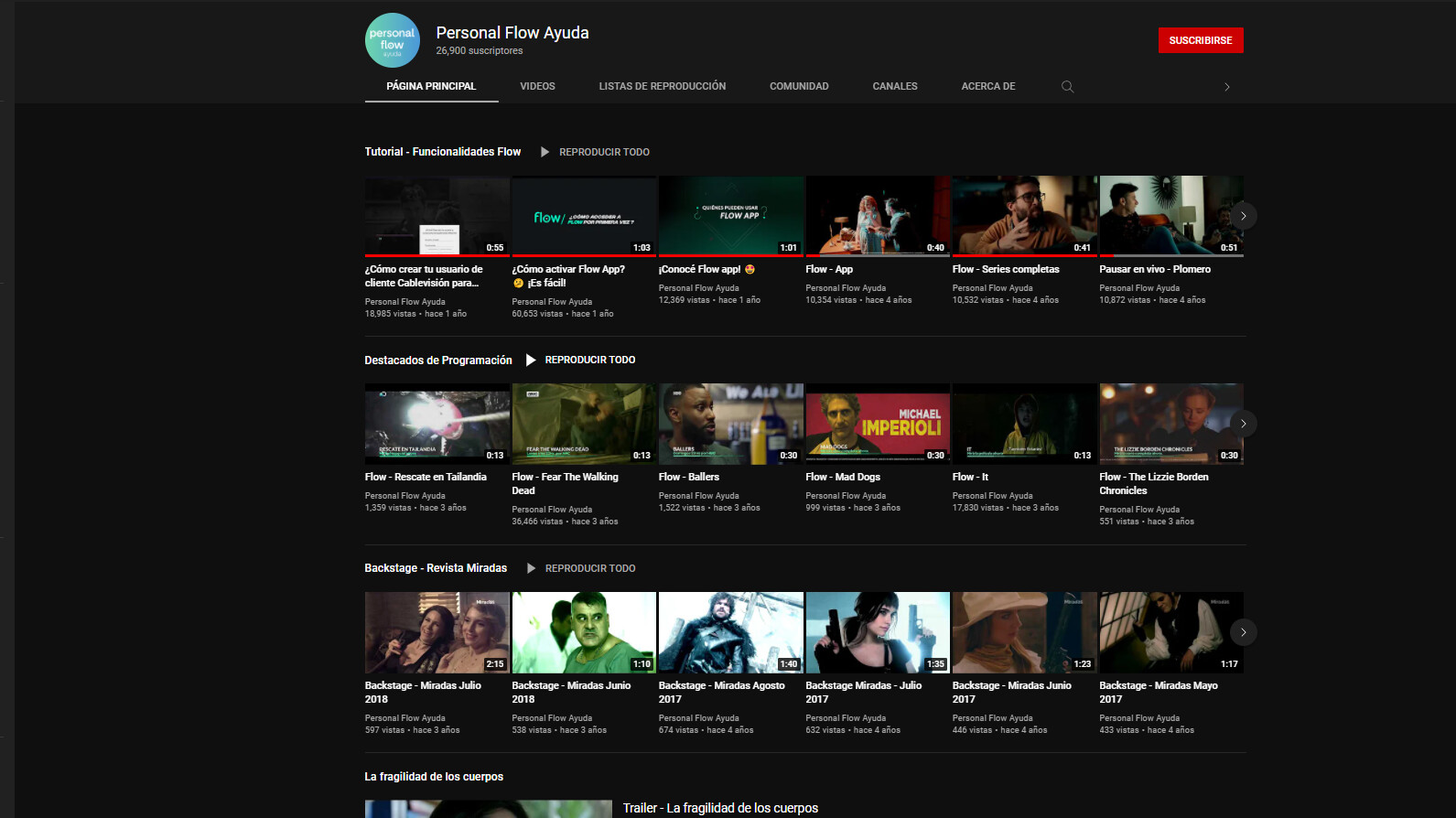
Task: Open the Flow - App video thumbnail
Action: (878, 216)
